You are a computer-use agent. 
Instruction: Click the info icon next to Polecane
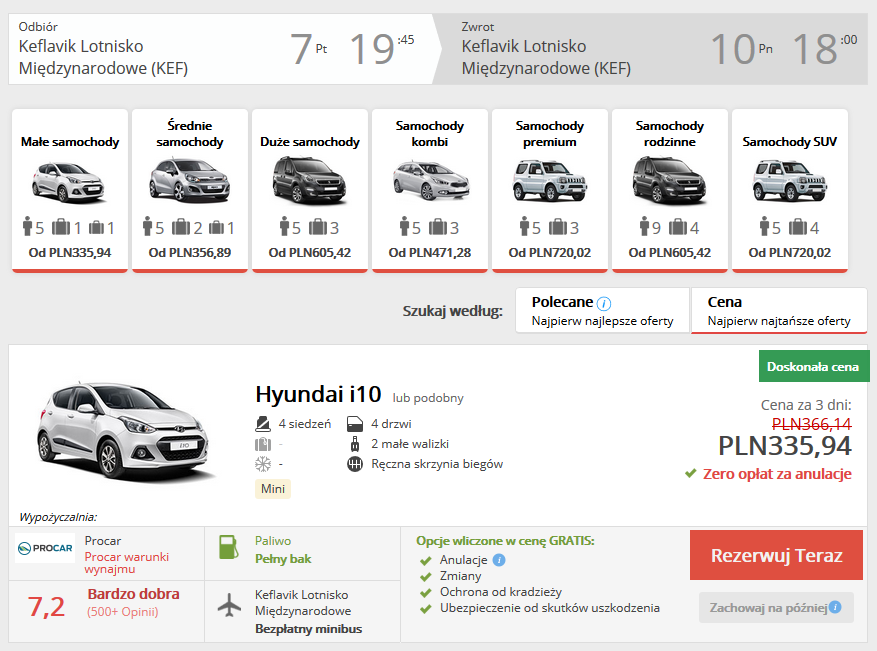point(604,303)
